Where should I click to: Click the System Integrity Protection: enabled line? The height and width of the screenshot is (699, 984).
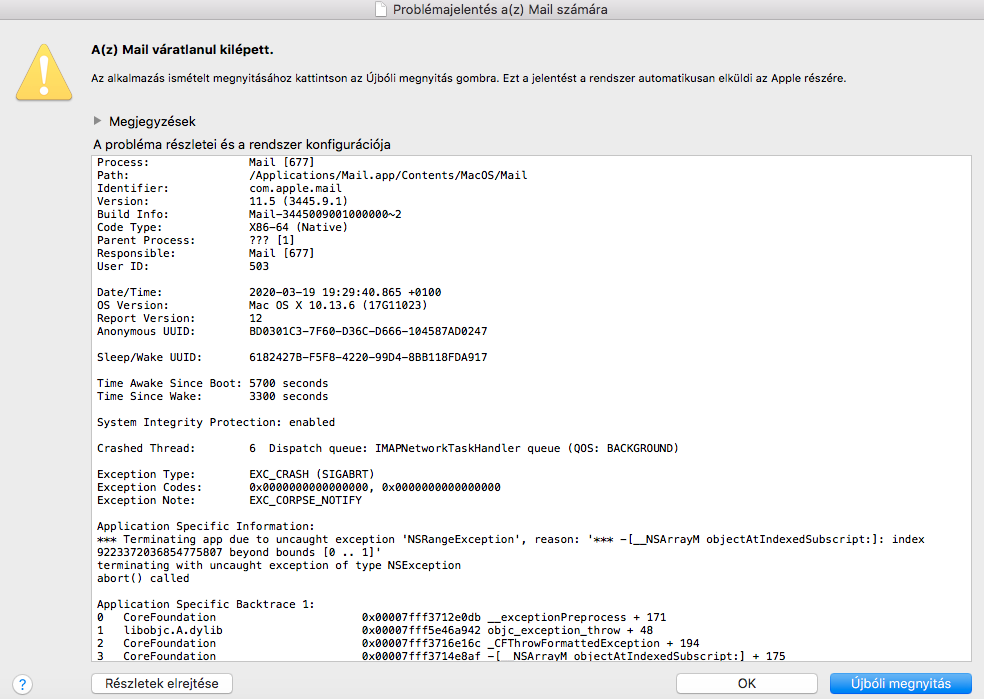[216, 422]
